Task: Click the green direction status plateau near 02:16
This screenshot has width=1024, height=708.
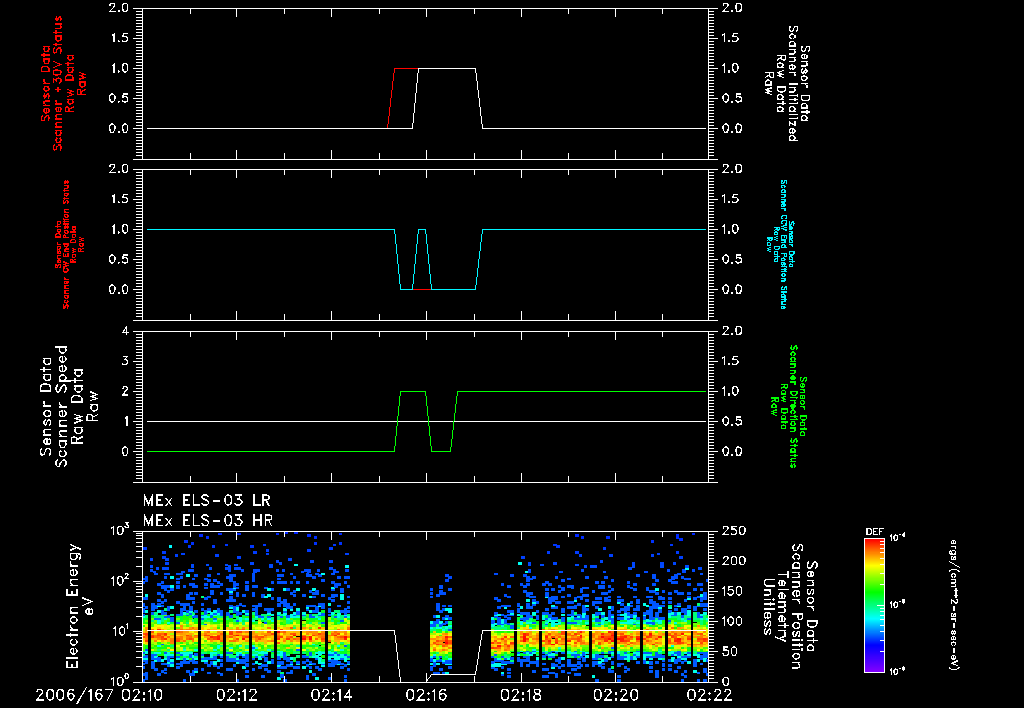Action: tap(413, 391)
